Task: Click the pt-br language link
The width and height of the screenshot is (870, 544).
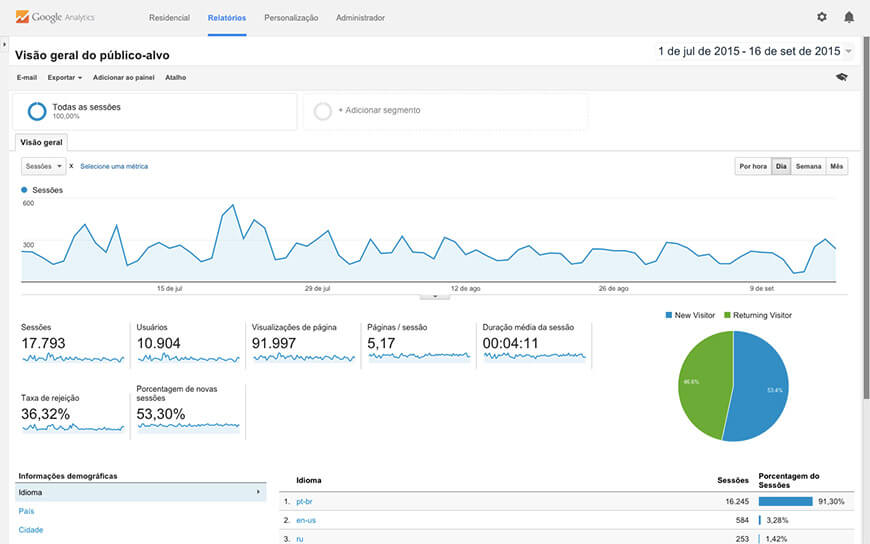Action: pyautogui.click(x=306, y=501)
